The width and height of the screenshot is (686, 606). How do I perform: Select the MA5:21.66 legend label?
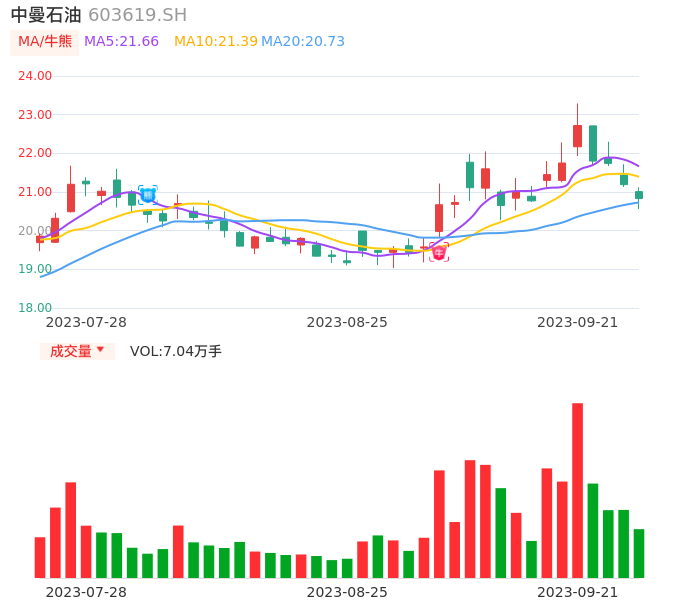pos(121,42)
